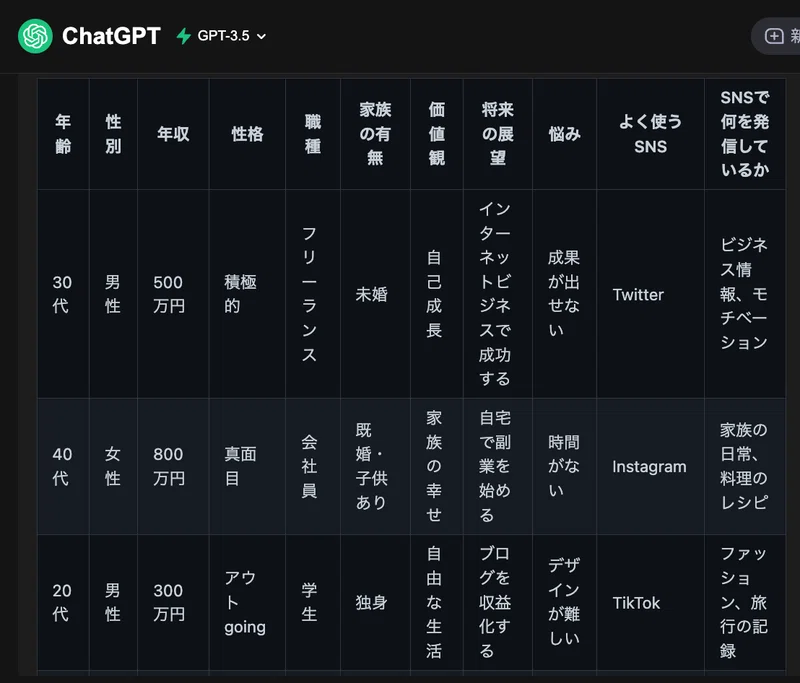Click the ChatGPT title text
Image resolution: width=800 pixels, height=683 pixels.
(x=111, y=36)
